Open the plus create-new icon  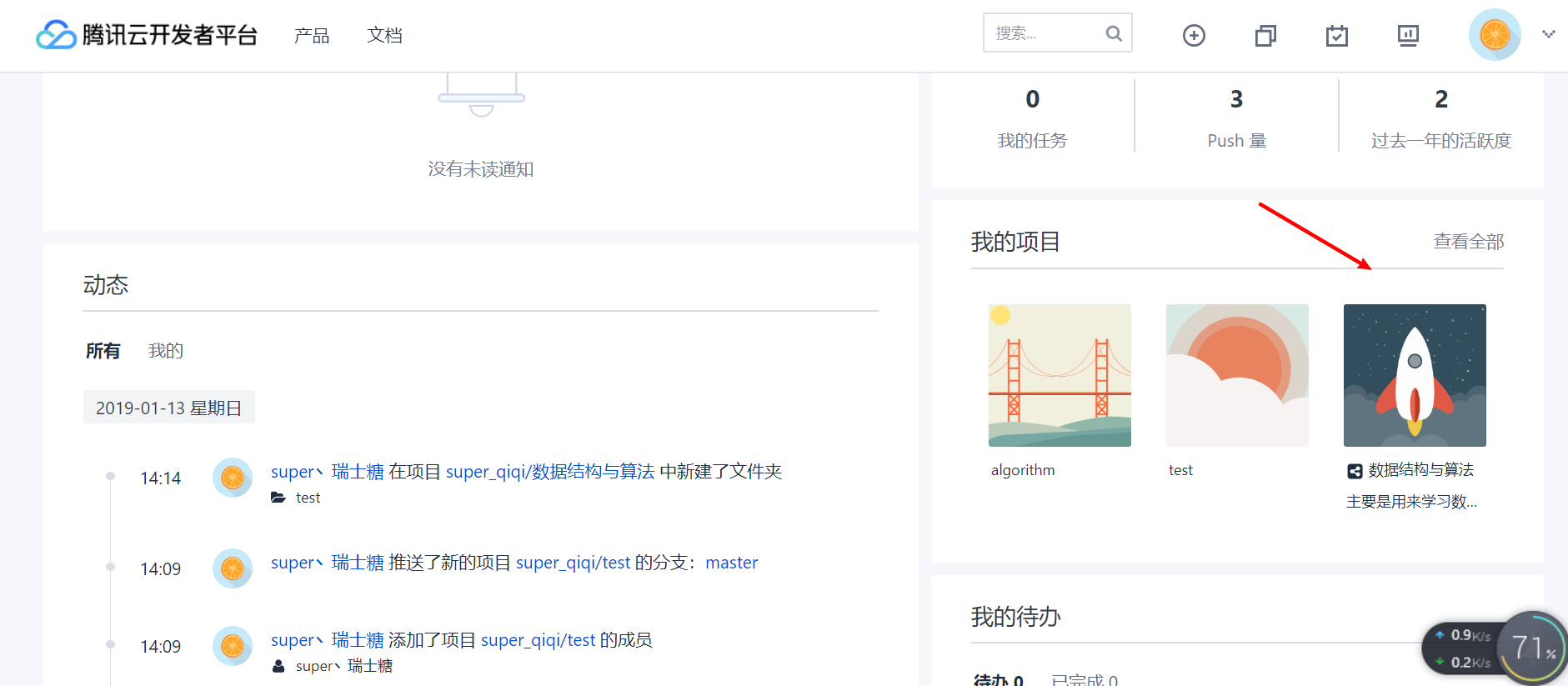click(1194, 35)
